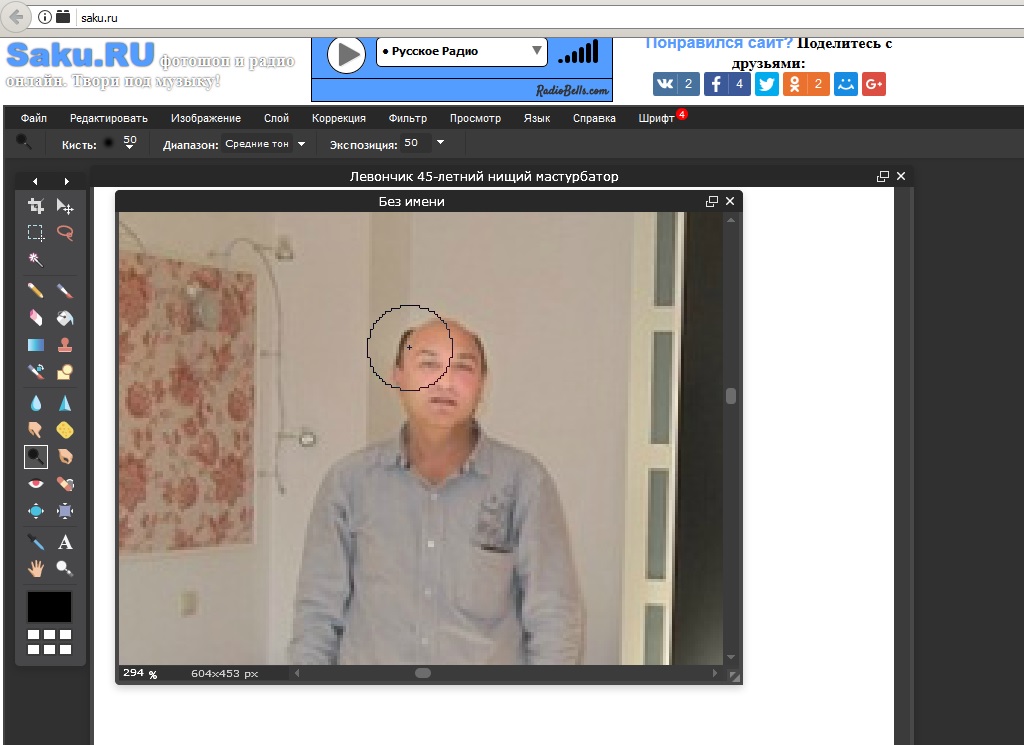Select the Clone Stamp tool
This screenshot has width=1024, height=745.
point(65,345)
